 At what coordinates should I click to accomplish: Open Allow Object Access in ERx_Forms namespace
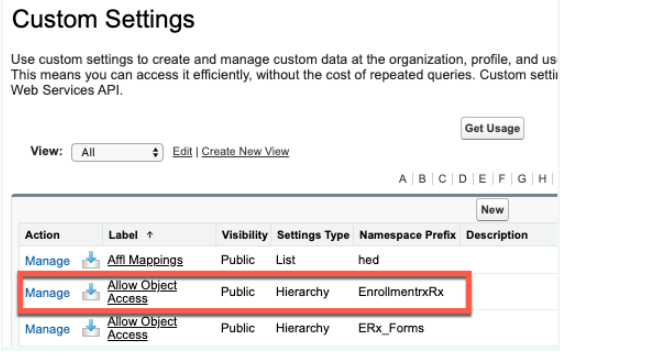click(x=142, y=328)
